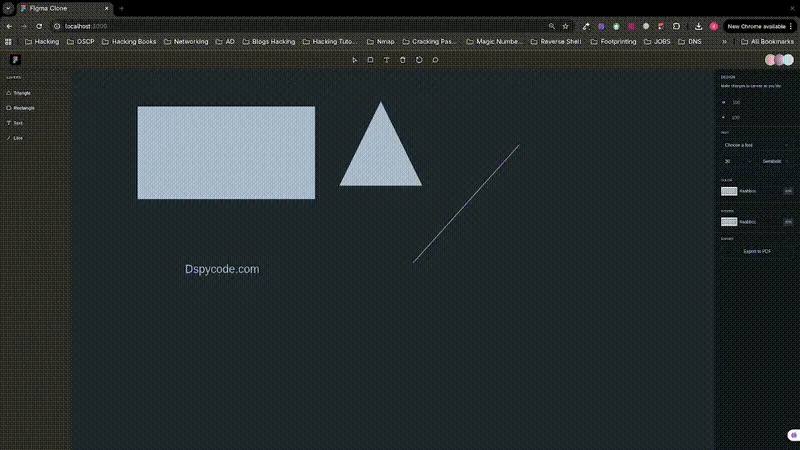Open the Chrome apps grid icon
The width and height of the screenshot is (800, 450).
[8, 42]
